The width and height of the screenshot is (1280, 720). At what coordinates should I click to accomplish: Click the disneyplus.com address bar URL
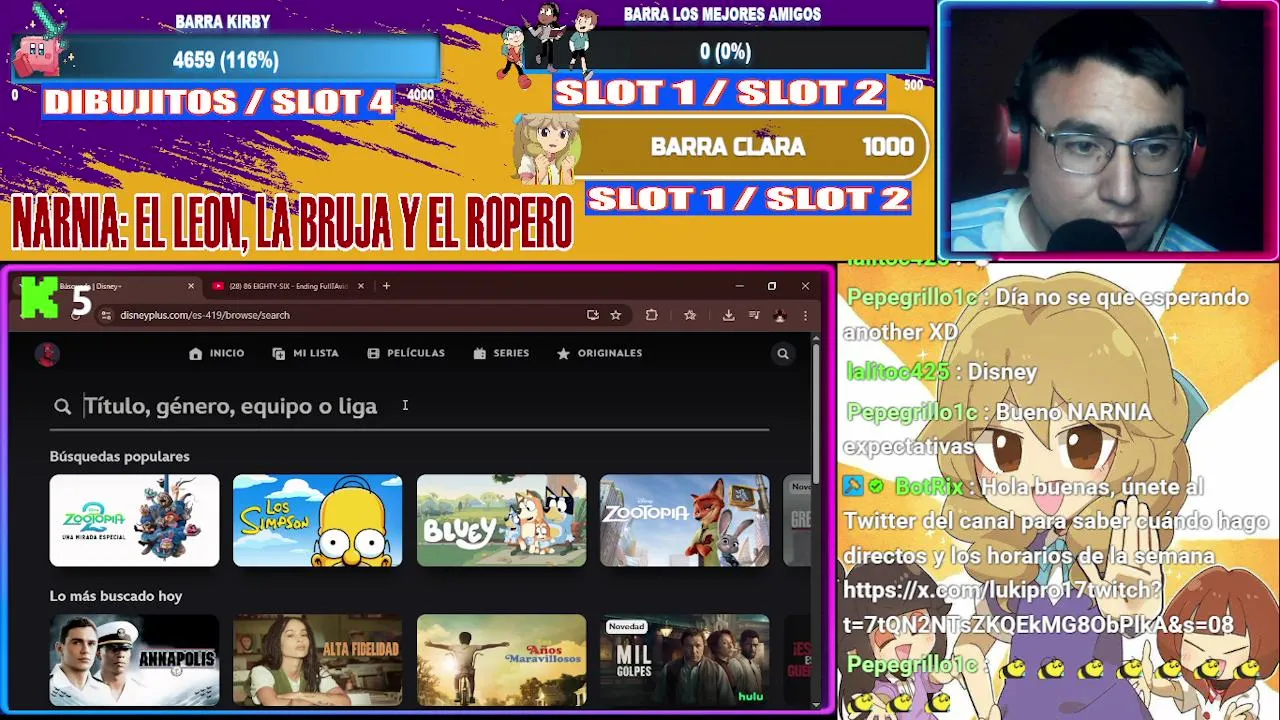pyautogui.click(x=205, y=315)
